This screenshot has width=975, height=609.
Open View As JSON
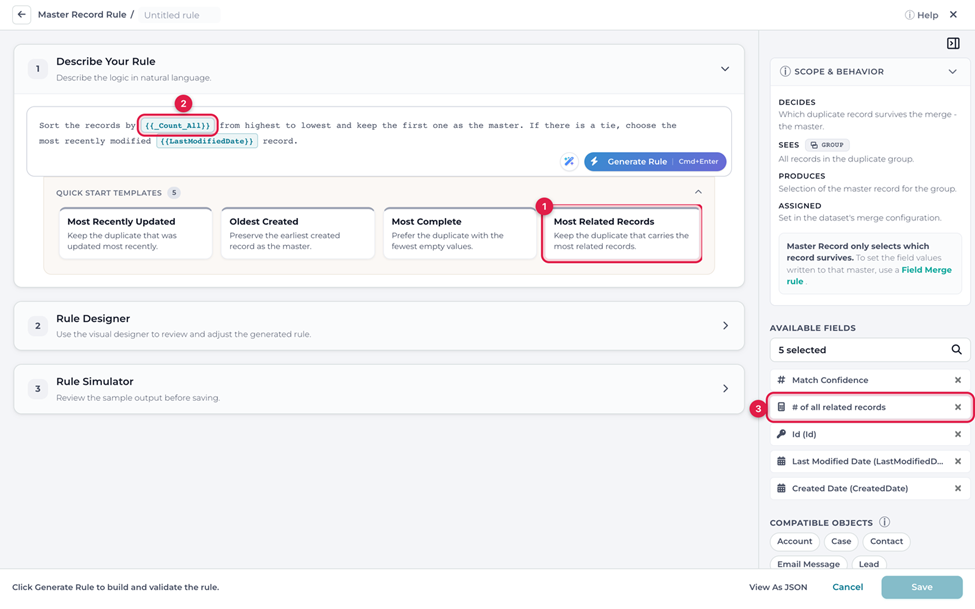(778, 587)
